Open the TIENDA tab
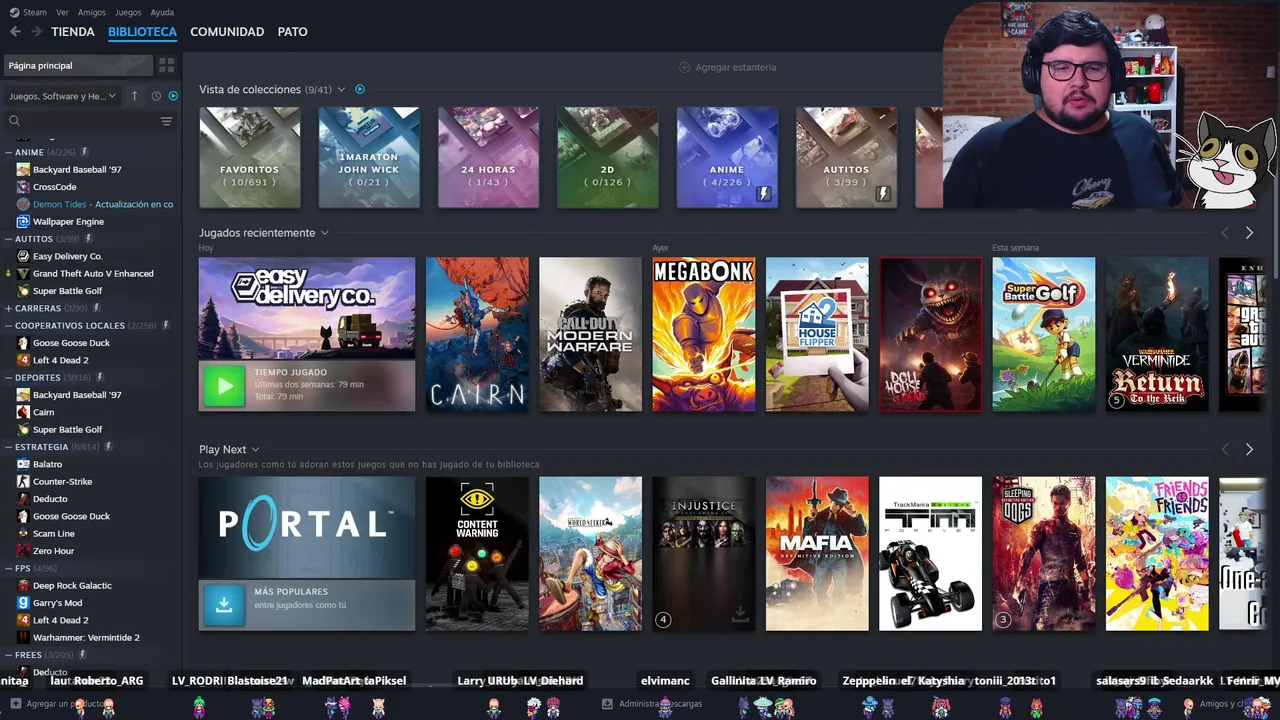The width and height of the screenshot is (1280, 720). [73, 32]
